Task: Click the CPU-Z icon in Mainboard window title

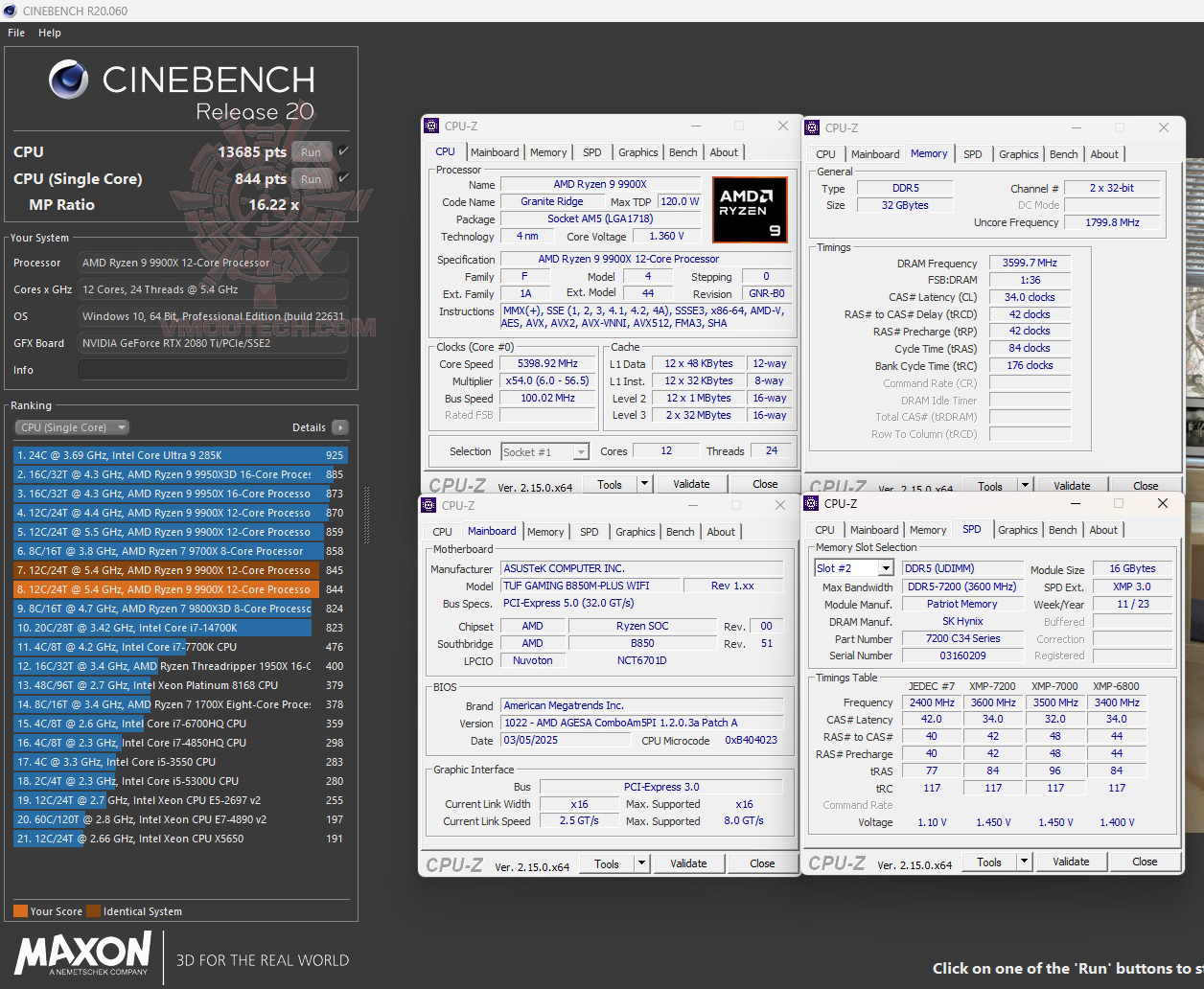Action: tap(429, 505)
